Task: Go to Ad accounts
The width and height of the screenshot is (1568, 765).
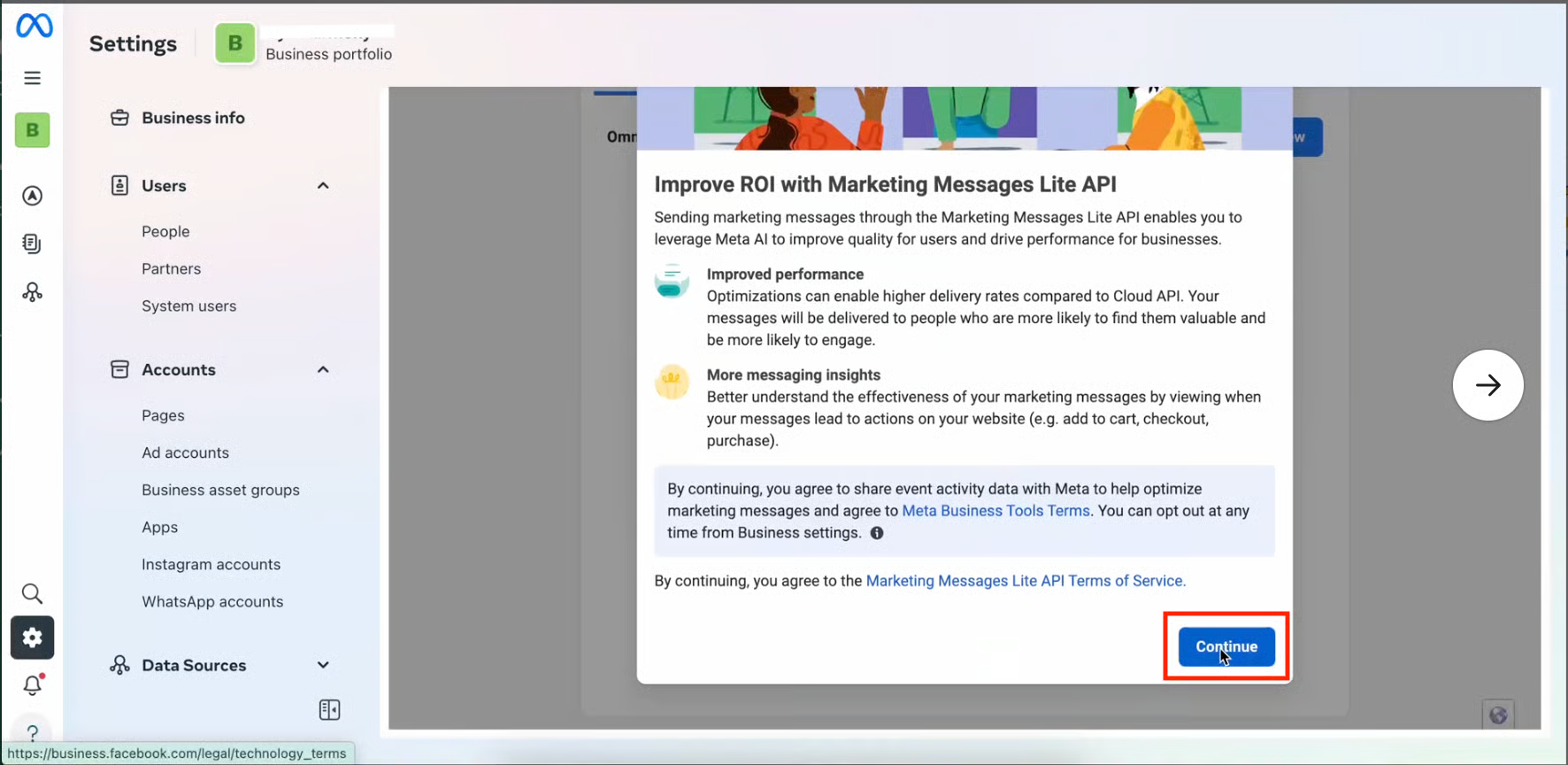Action: click(x=185, y=452)
